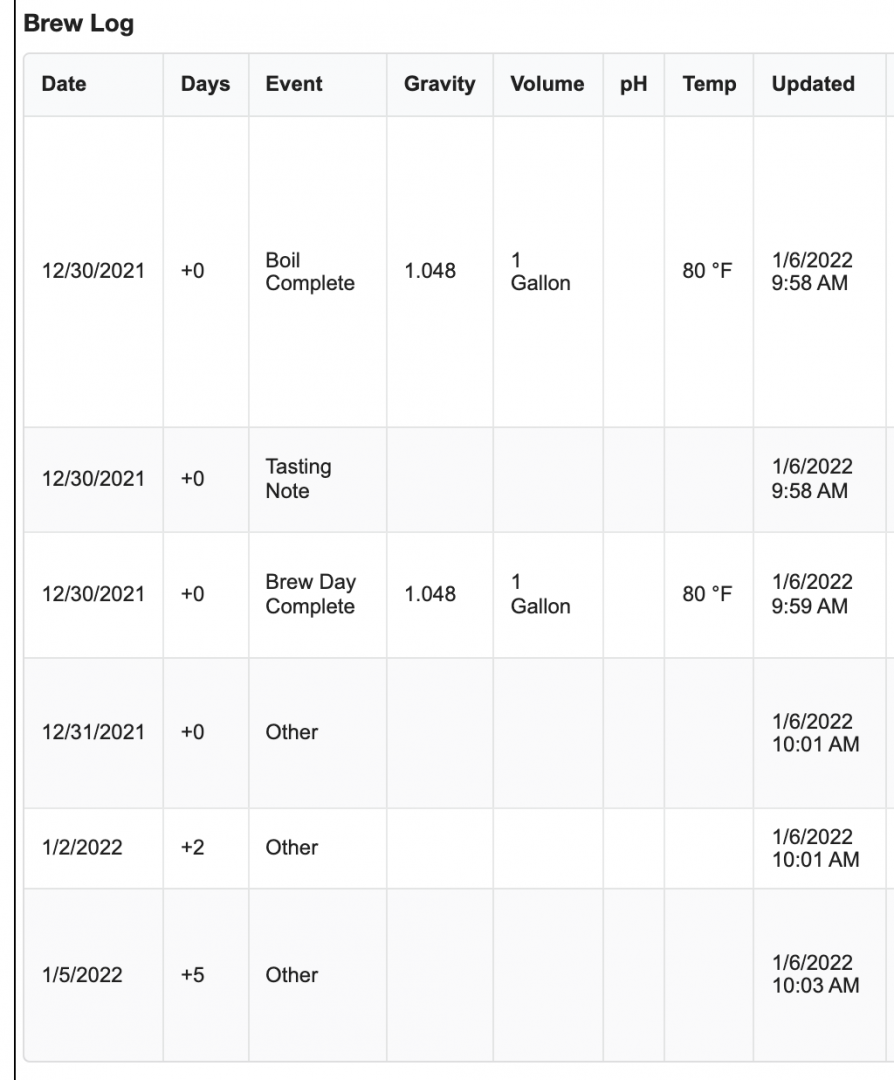Click the Tasting Note event cell
The height and width of the screenshot is (1080, 894).
(298, 480)
